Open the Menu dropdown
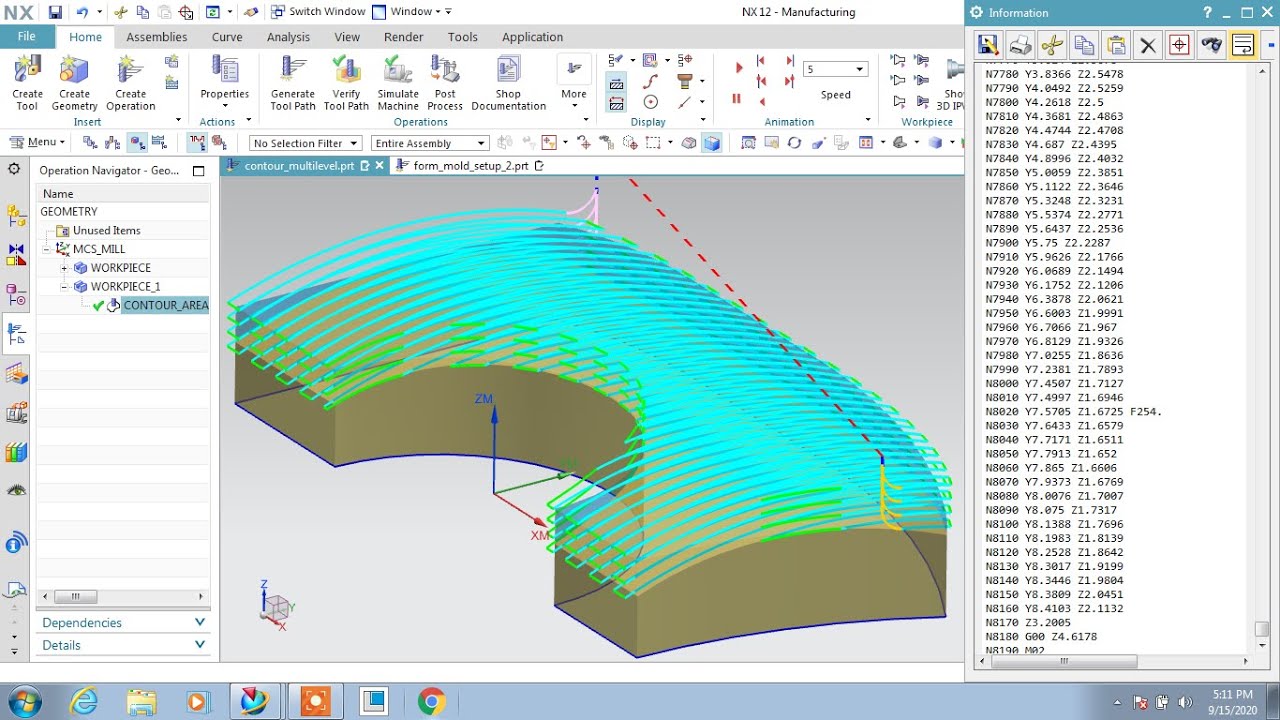This screenshot has height=720, width=1280. pos(37,142)
